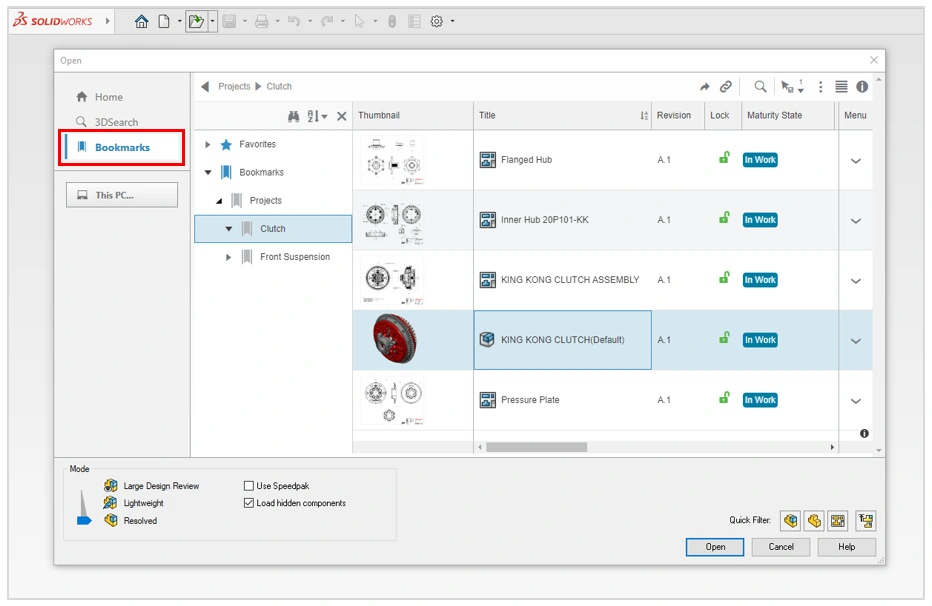Open the dropdown next to Options gear
Image resolution: width=932 pixels, height=606 pixels.
(453, 21)
